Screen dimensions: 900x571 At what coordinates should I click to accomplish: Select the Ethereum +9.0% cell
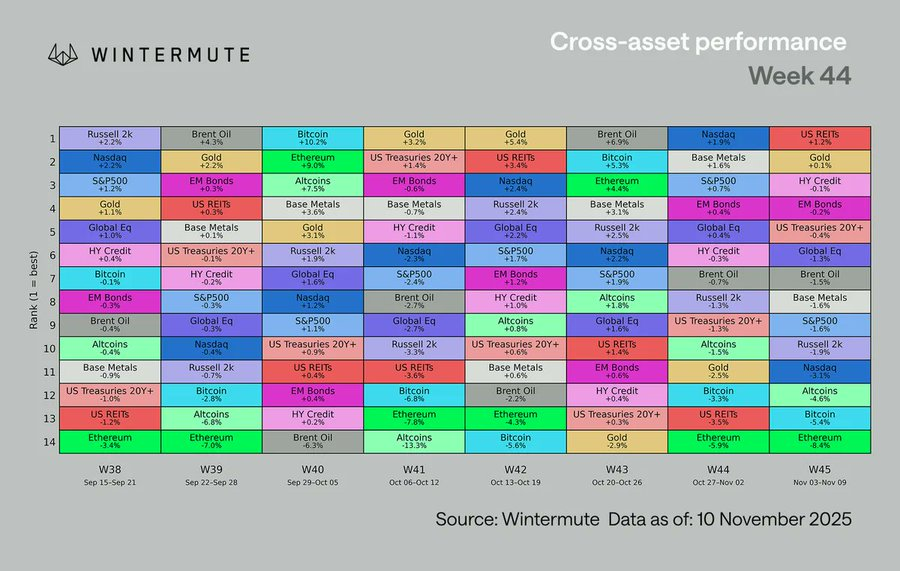tap(312, 161)
